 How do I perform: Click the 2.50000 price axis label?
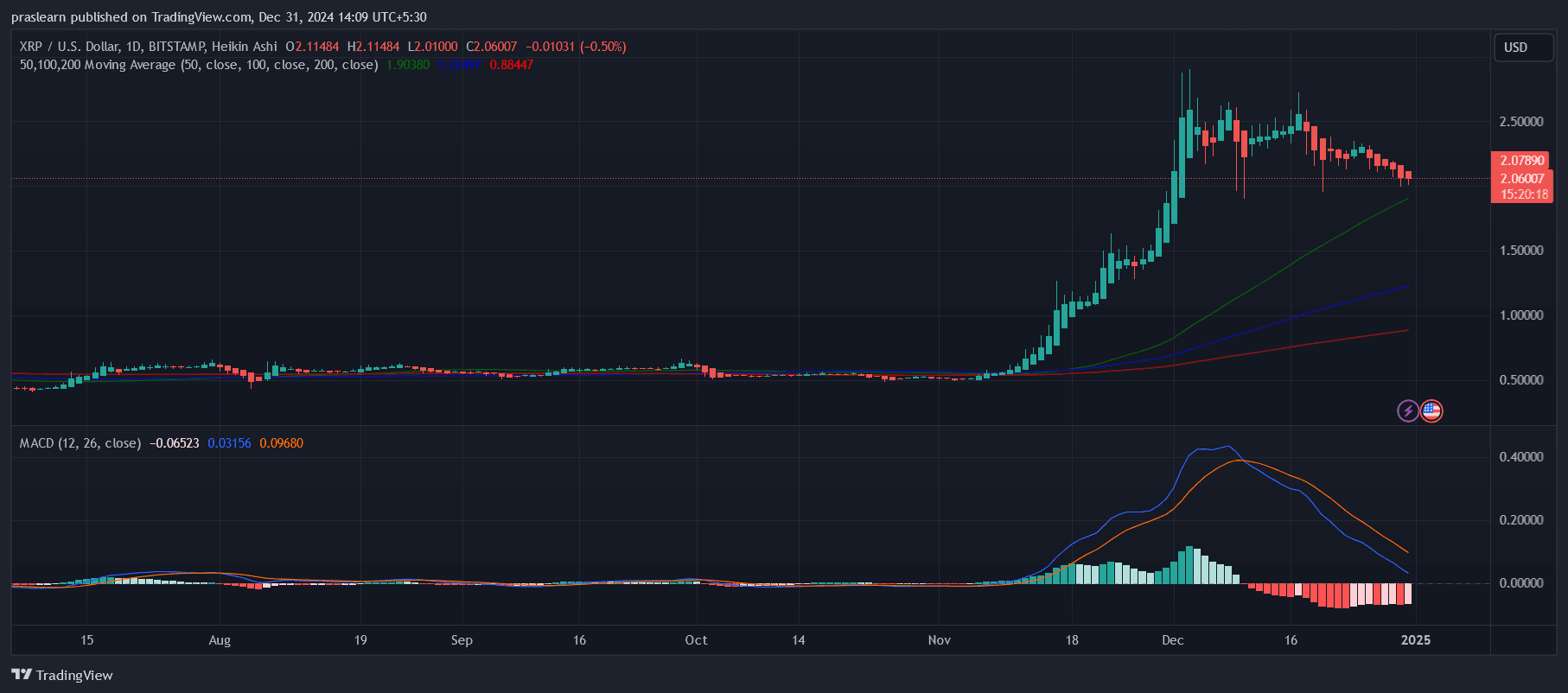tap(1521, 122)
